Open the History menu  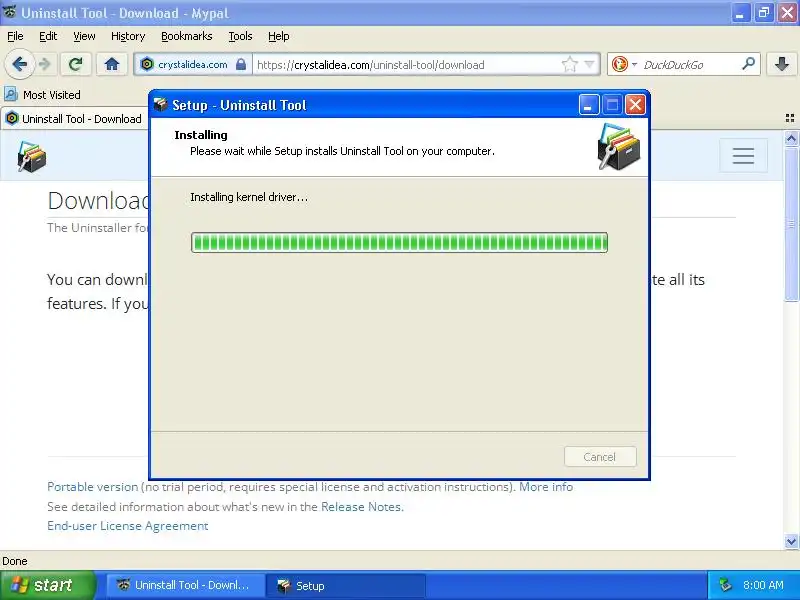(x=128, y=36)
